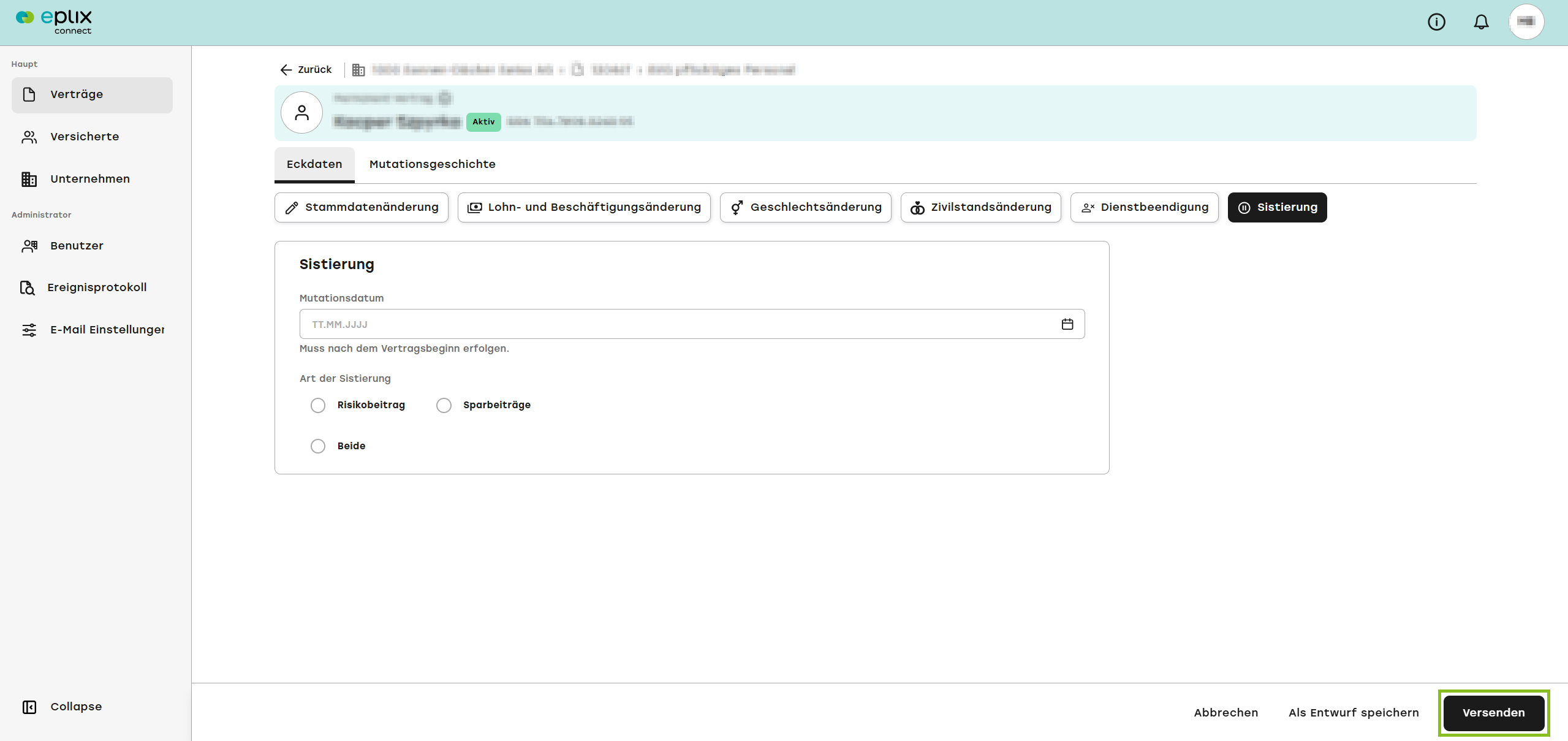
Task: Open the info icon in header
Action: click(x=1436, y=22)
